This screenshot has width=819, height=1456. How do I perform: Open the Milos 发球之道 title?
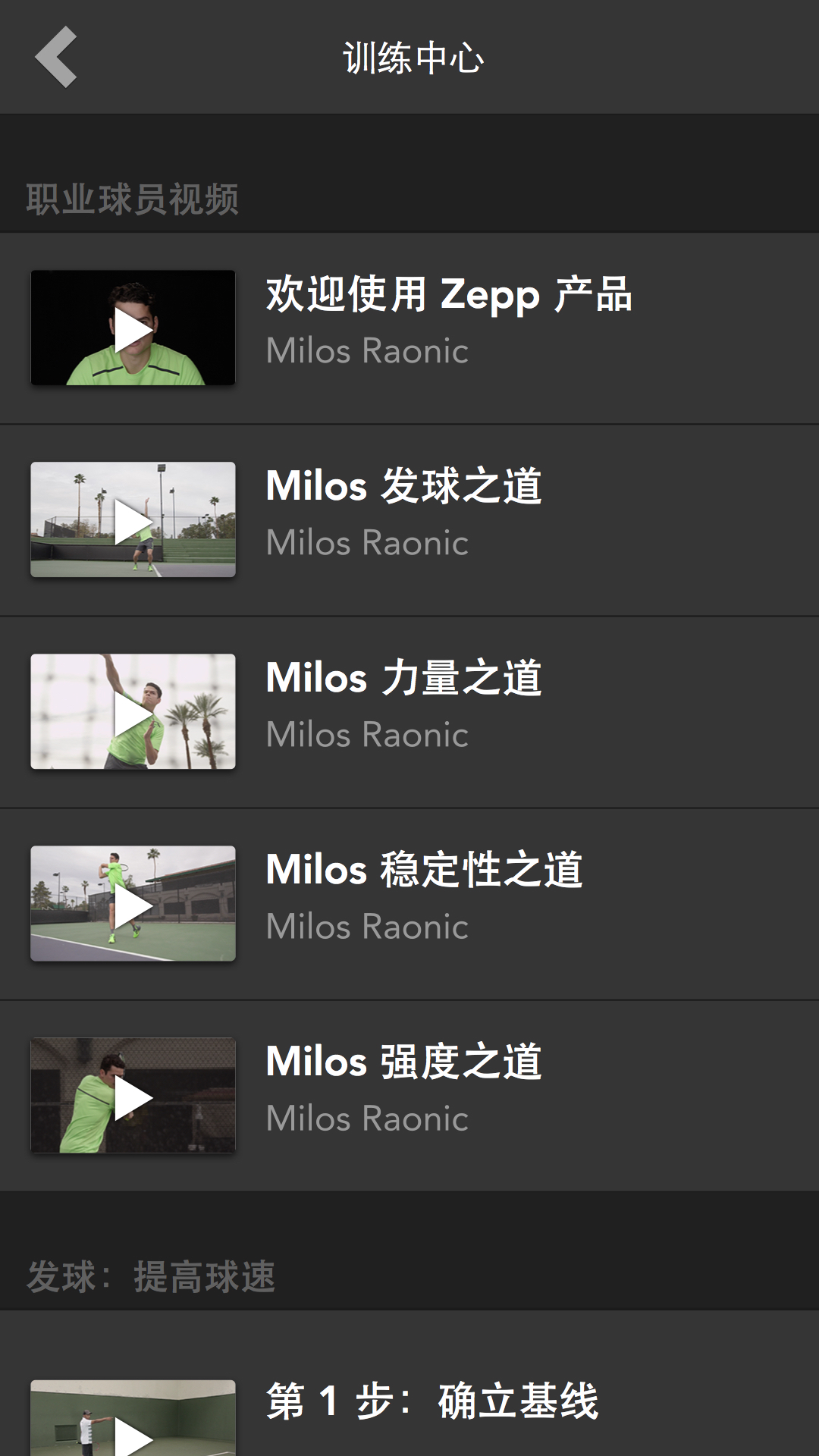pos(403,486)
